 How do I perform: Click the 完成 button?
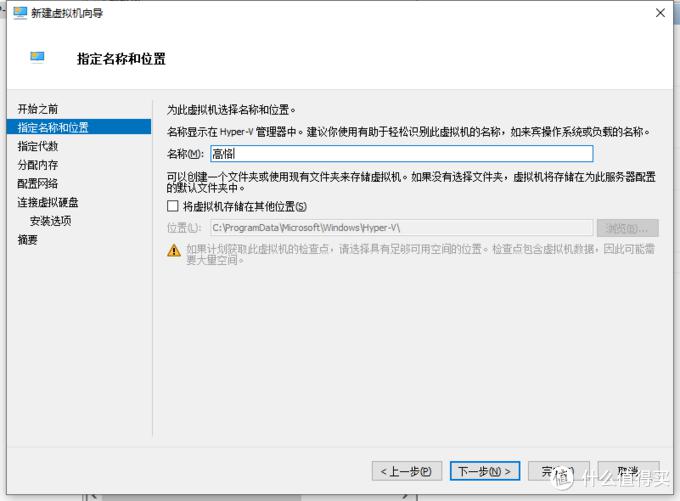coord(559,471)
